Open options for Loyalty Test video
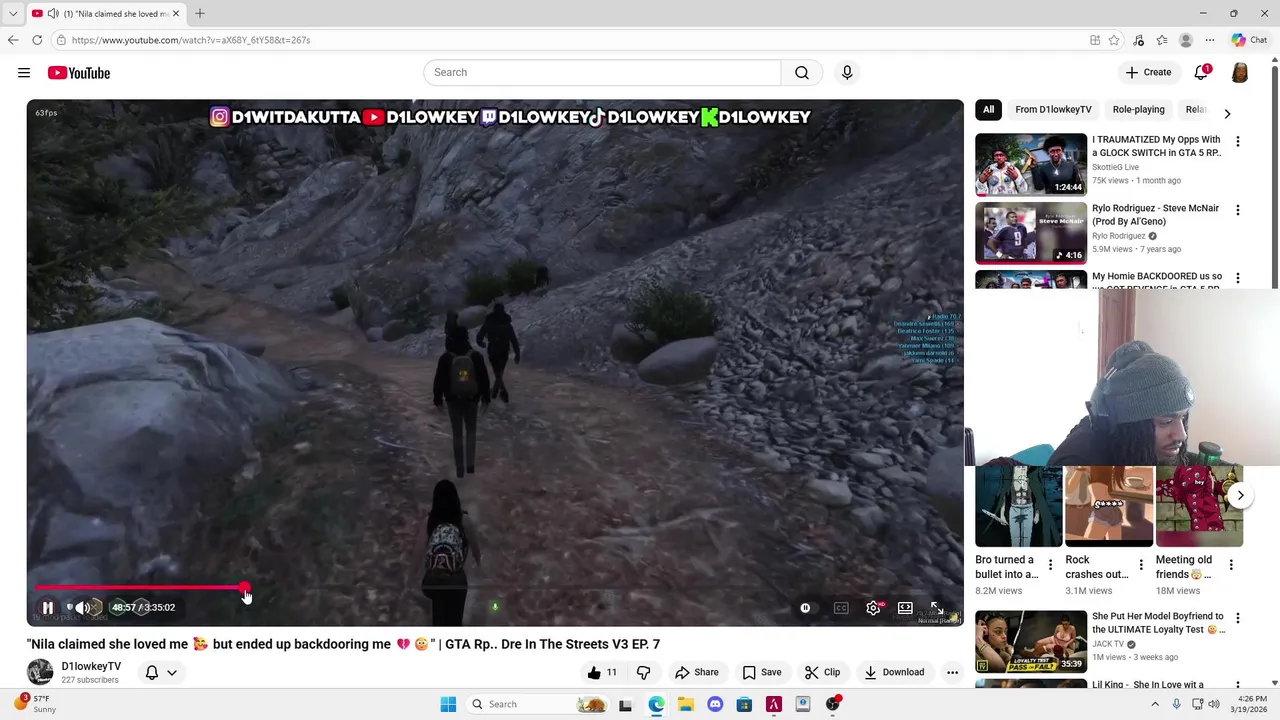This screenshot has height=720, width=1280. (1238, 618)
